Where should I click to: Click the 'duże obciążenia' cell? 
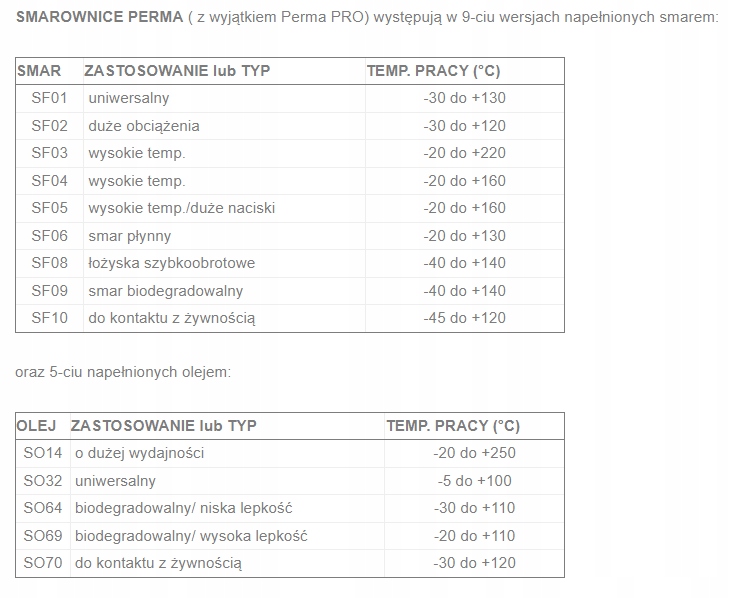pos(143,126)
